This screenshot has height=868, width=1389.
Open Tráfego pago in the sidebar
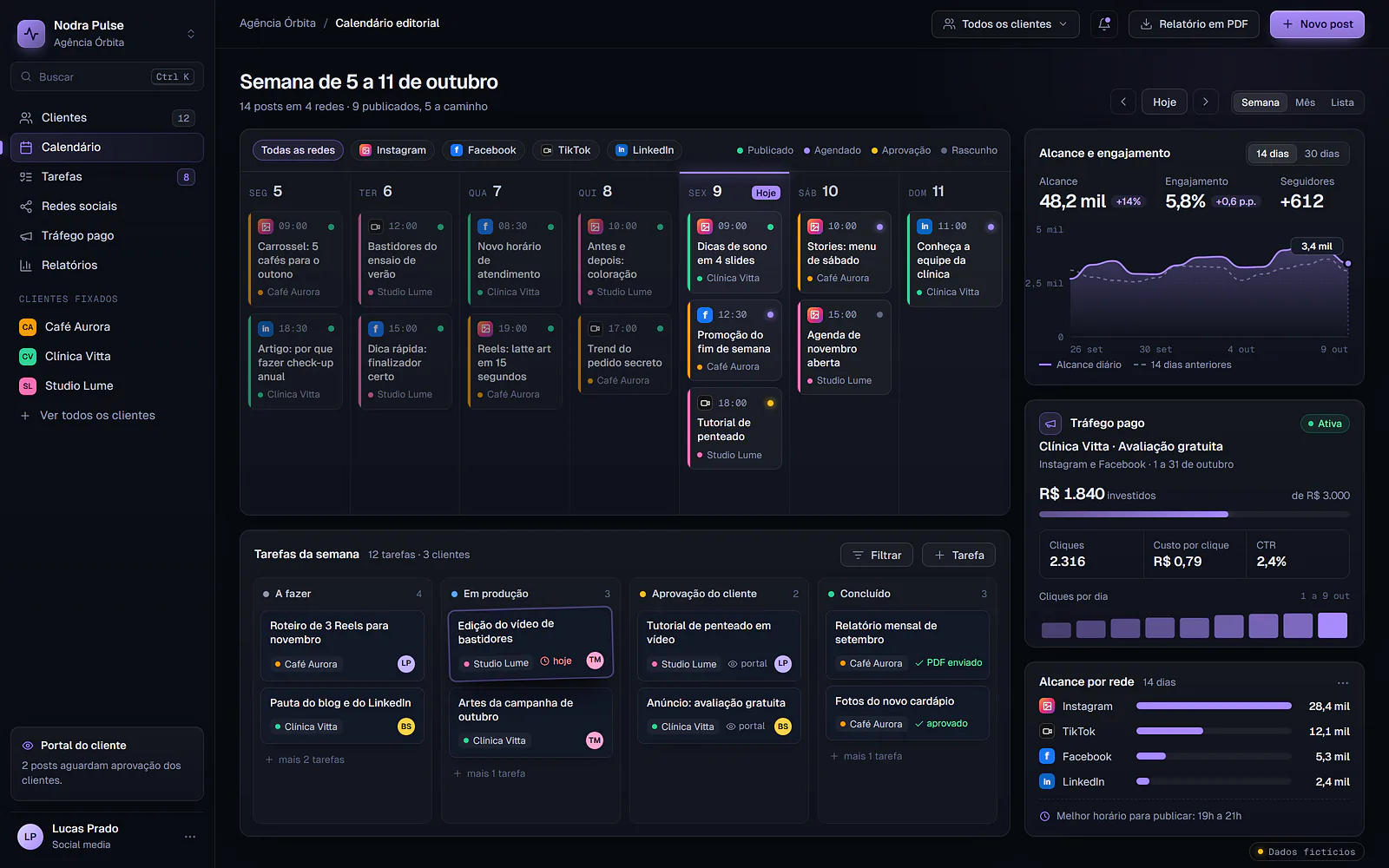pyautogui.click(x=107, y=236)
